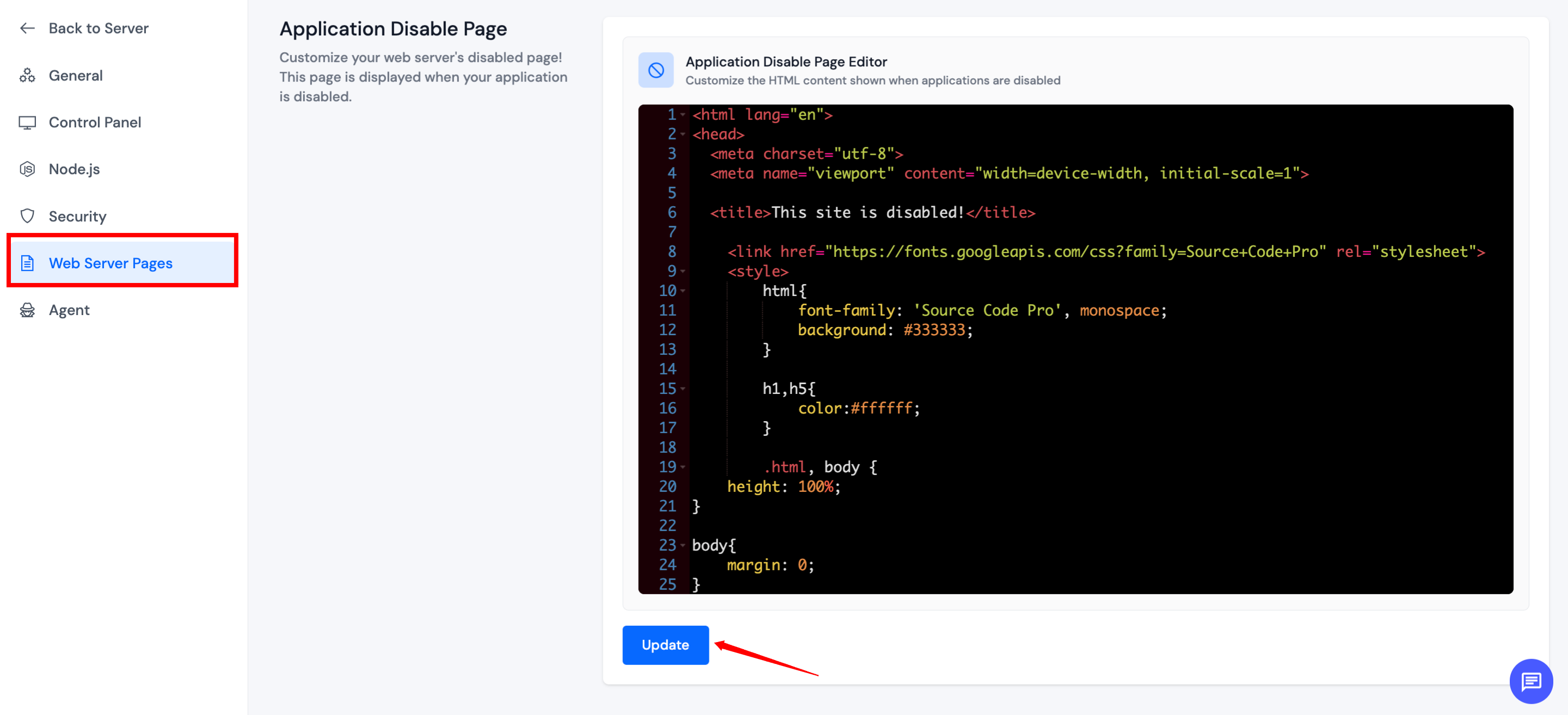The height and width of the screenshot is (715, 1568).
Task: Click the title text on line 6 of the editor
Action: 867,212
